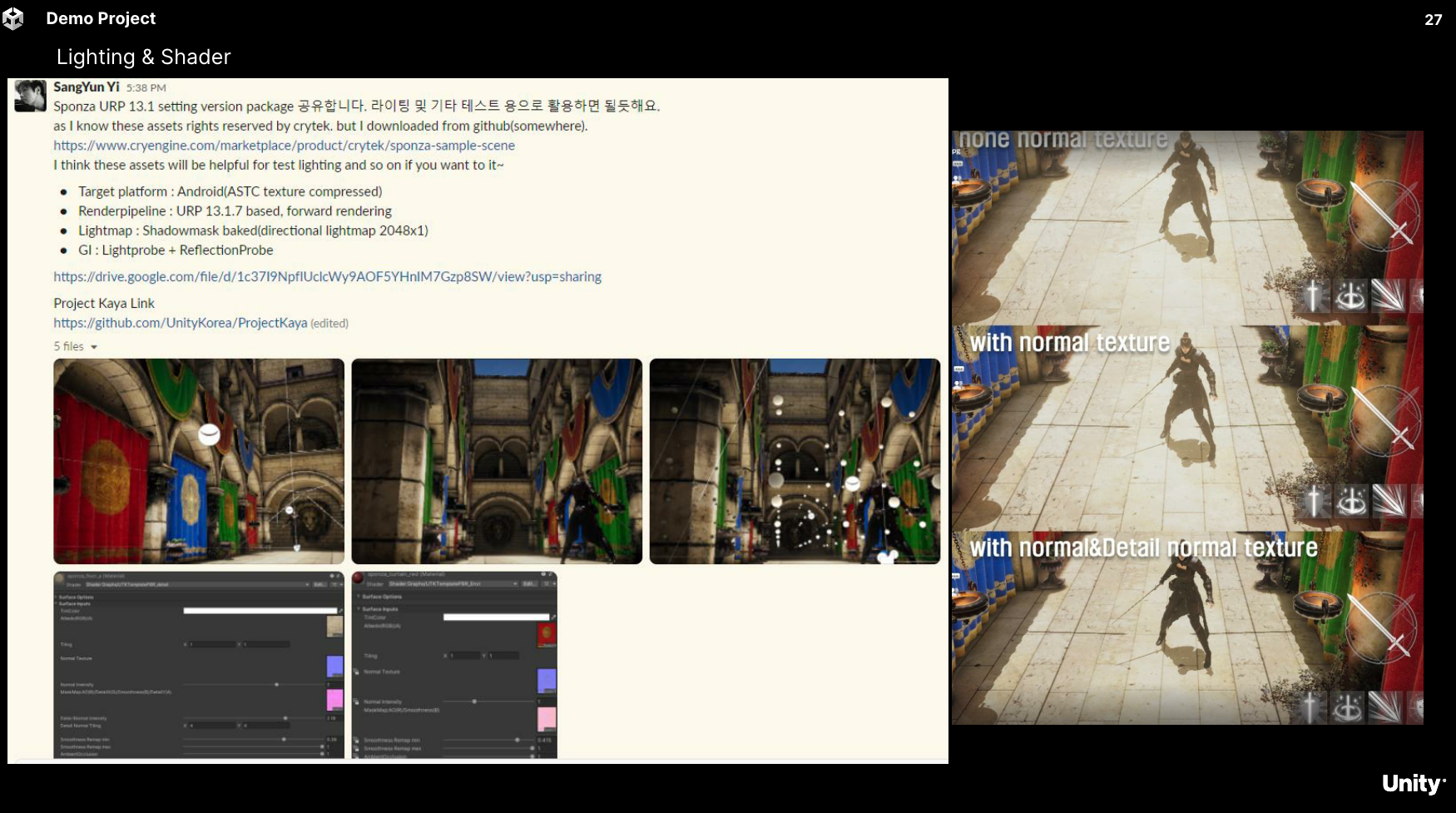Viewport: 1456px width, 813px height.
Task: Open the third Sponza image with light probes
Action: tap(795, 461)
